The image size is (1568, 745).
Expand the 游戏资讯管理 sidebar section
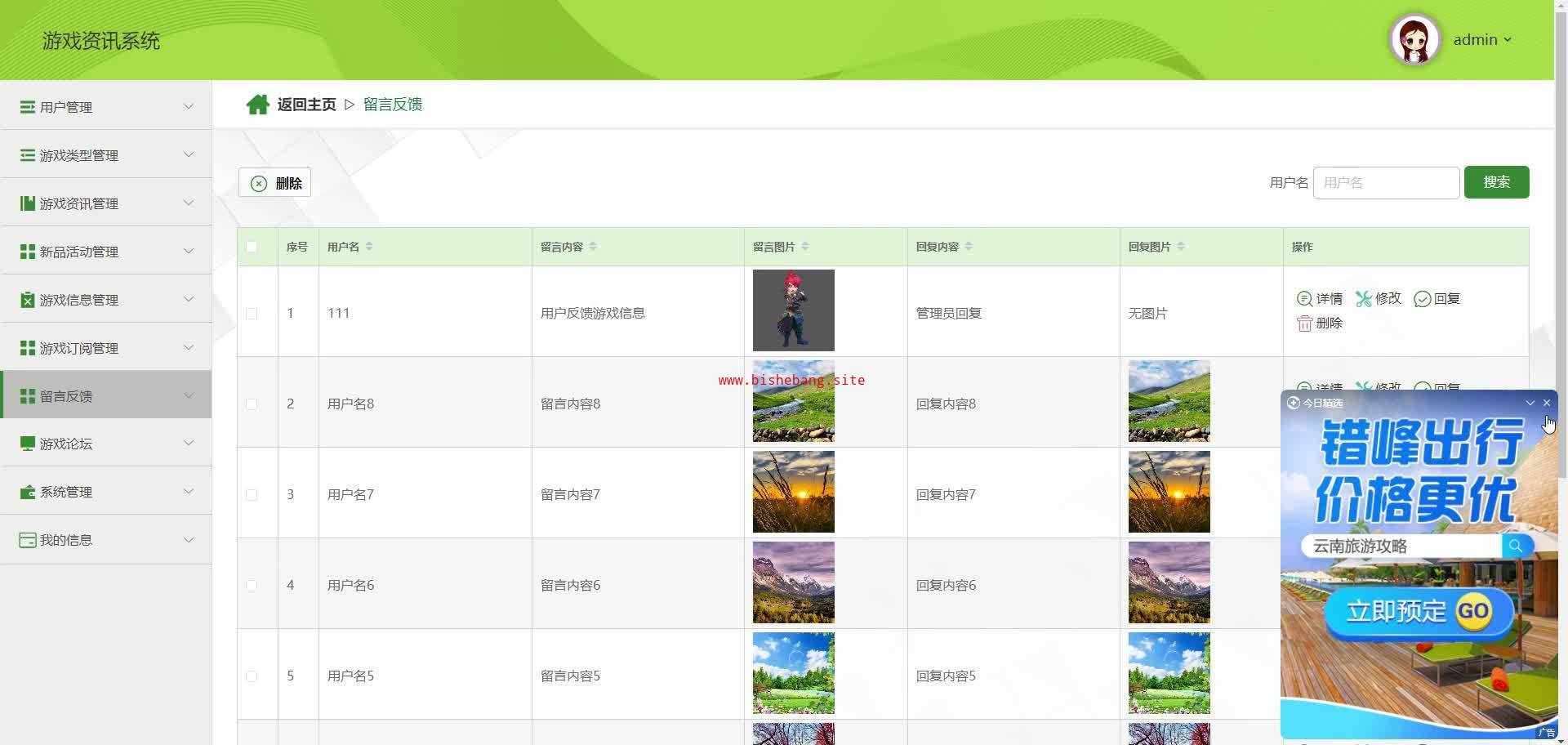click(106, 203)
